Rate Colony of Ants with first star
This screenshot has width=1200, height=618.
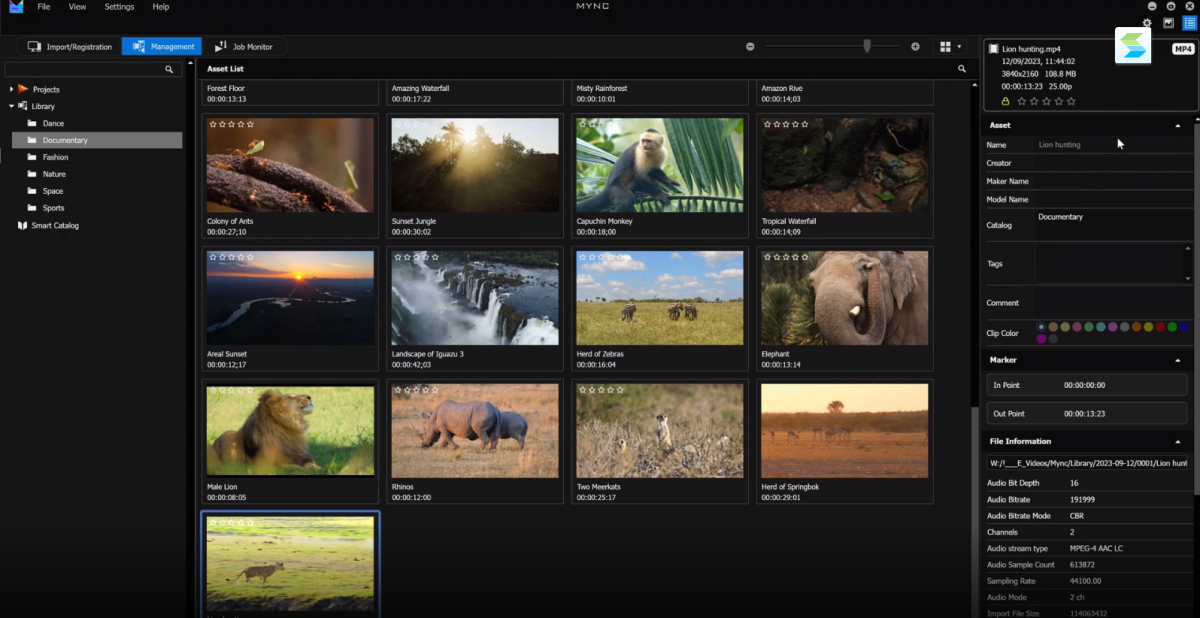[213, 124]
